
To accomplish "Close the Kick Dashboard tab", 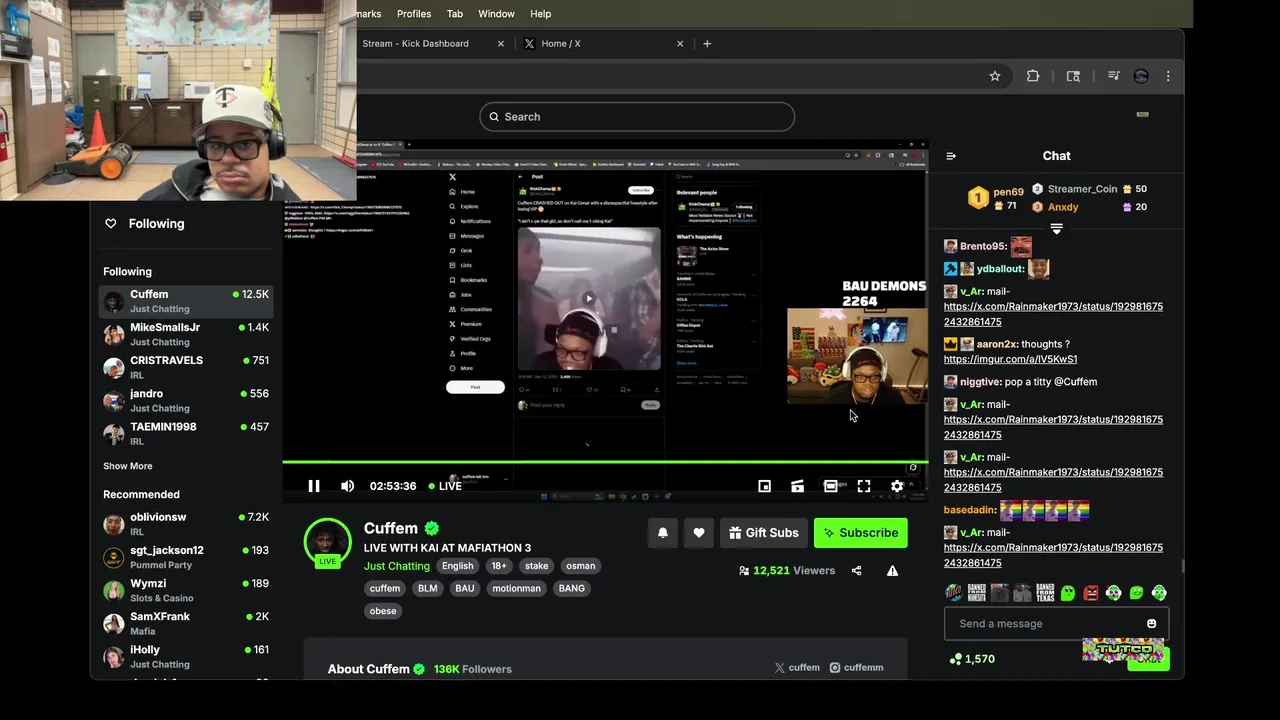I will point(501,44).
